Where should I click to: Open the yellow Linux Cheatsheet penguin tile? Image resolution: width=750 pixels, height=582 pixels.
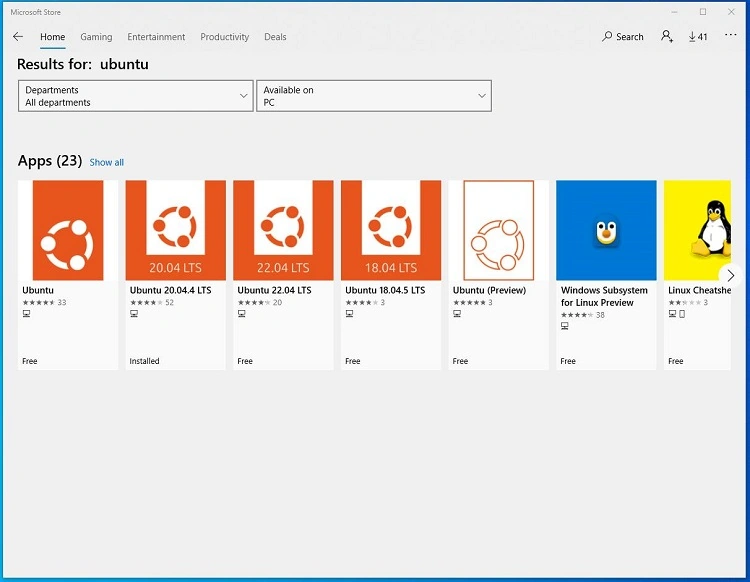click(x=697, y=230)
